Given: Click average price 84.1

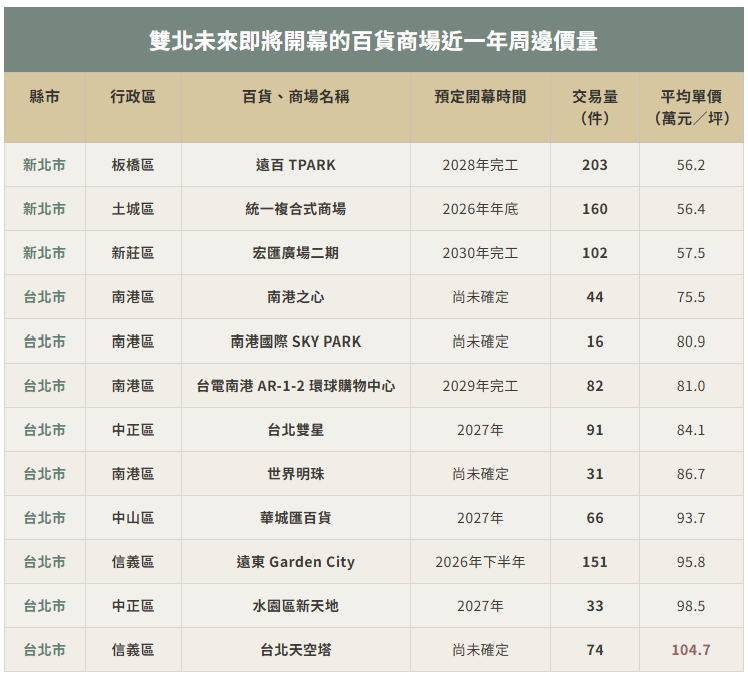Looking at the screenshot, I should tap(691, 430).
